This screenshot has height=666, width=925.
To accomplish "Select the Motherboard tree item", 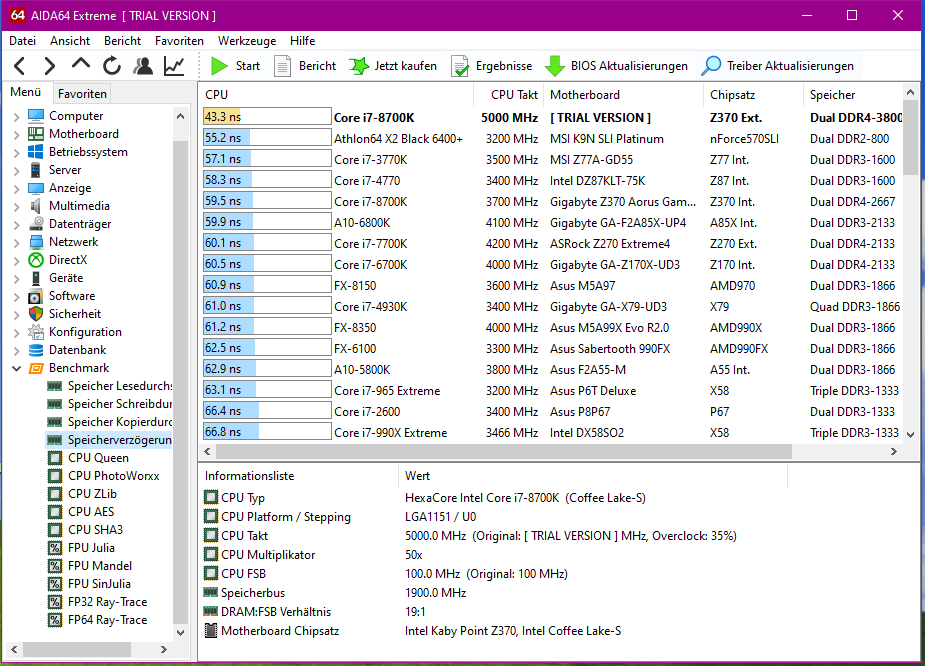I will (x=84, y=134).
